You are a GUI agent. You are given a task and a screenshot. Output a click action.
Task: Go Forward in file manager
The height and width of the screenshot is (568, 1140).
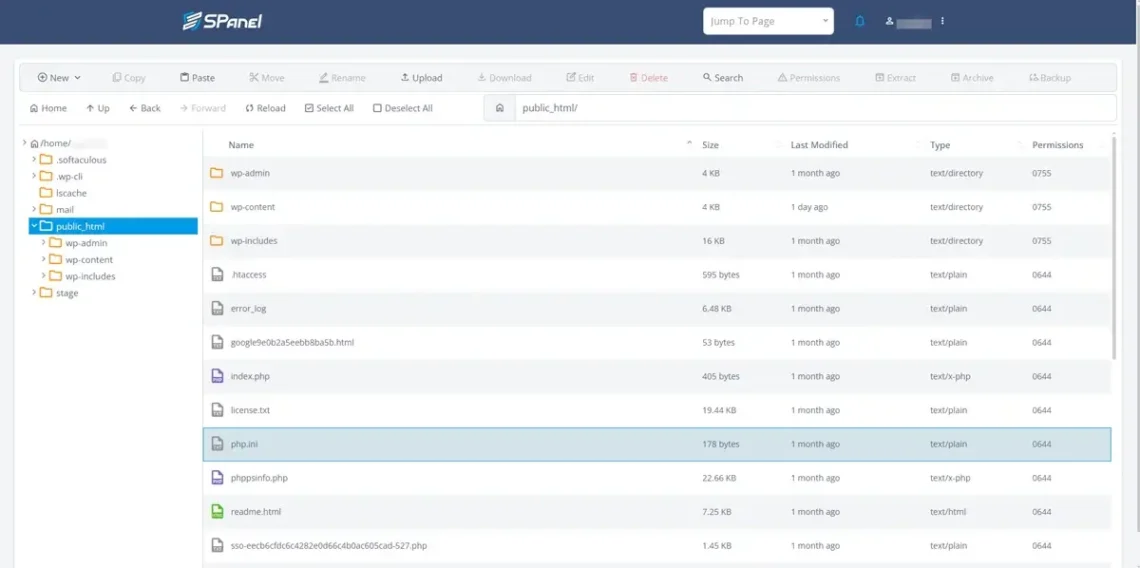202,108
